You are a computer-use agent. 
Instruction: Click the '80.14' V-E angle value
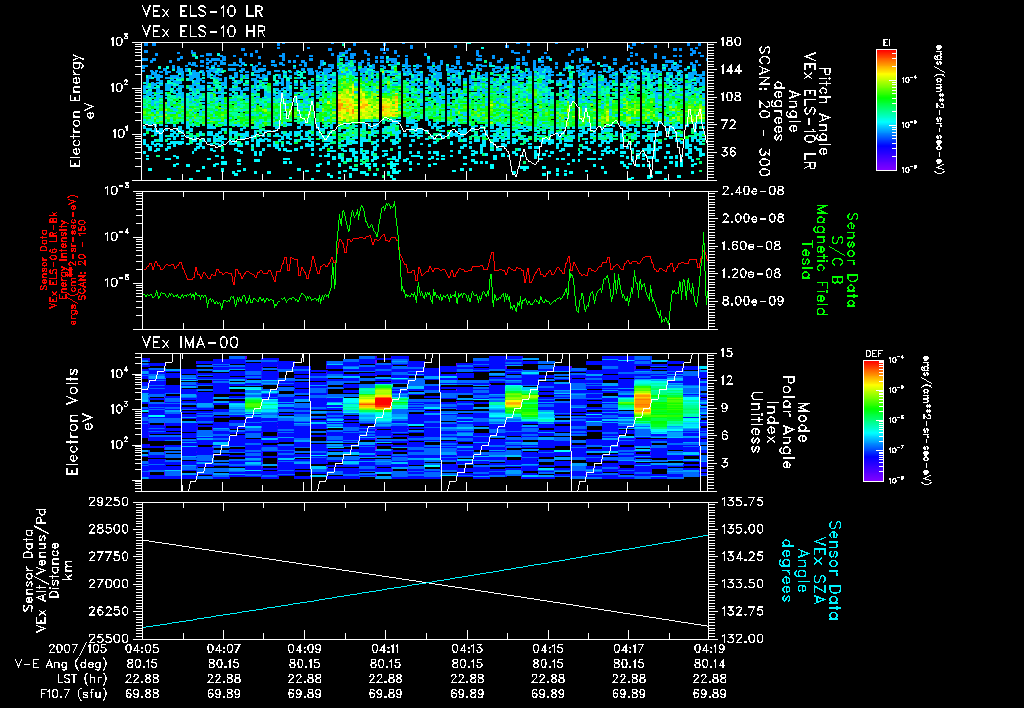tap(710, 664)
